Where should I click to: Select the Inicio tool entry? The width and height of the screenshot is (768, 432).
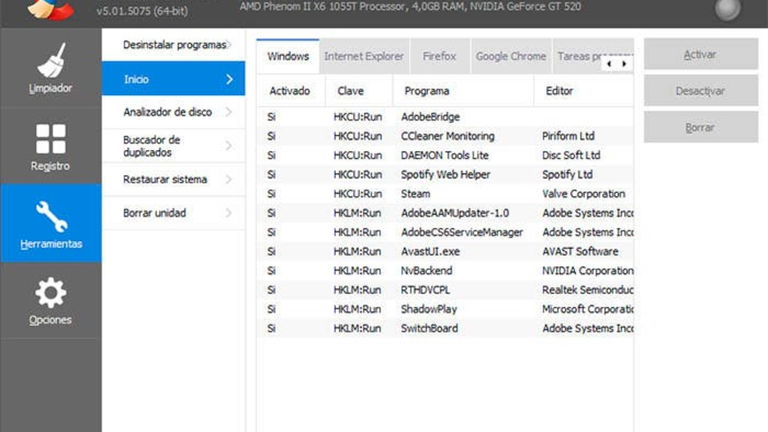pyautogui.click(x=173, y=79)
